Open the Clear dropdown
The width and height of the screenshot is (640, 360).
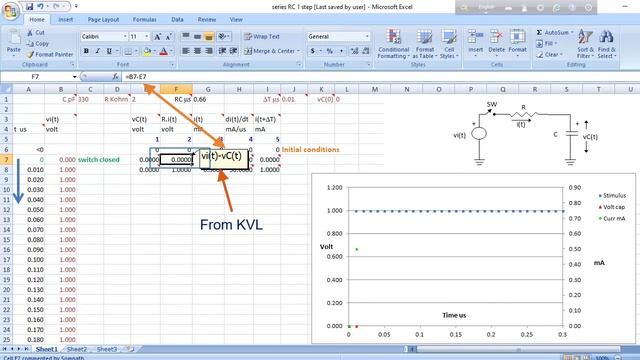pos(549,54)
